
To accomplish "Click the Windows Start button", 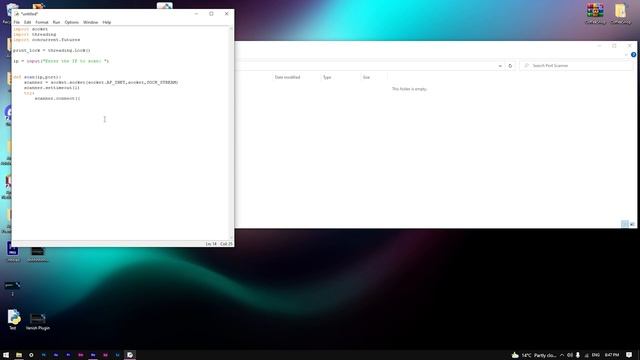I will (6, 355).
